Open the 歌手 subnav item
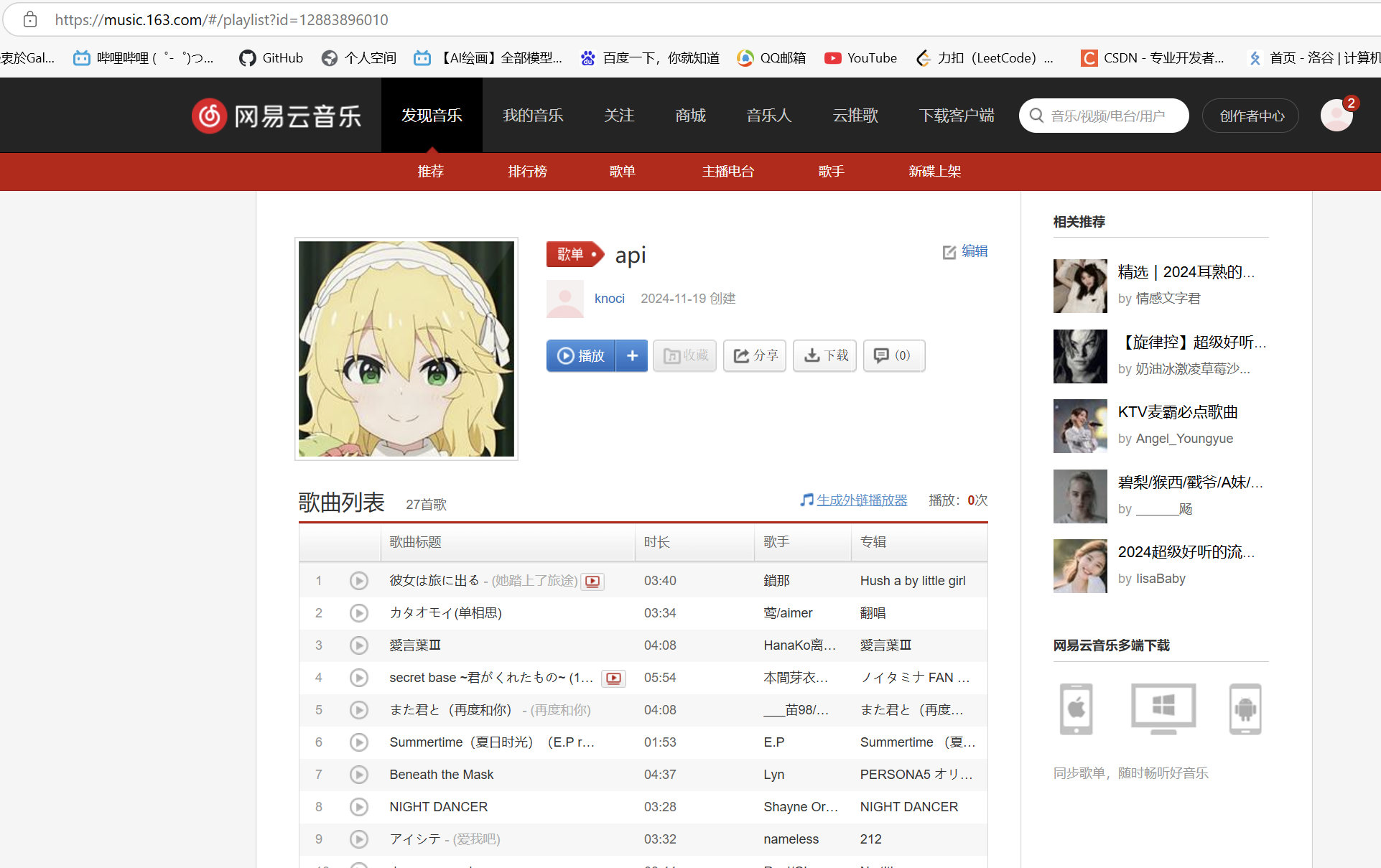The height and width of the screenshot is (868, 1381). tap(832, 171)
